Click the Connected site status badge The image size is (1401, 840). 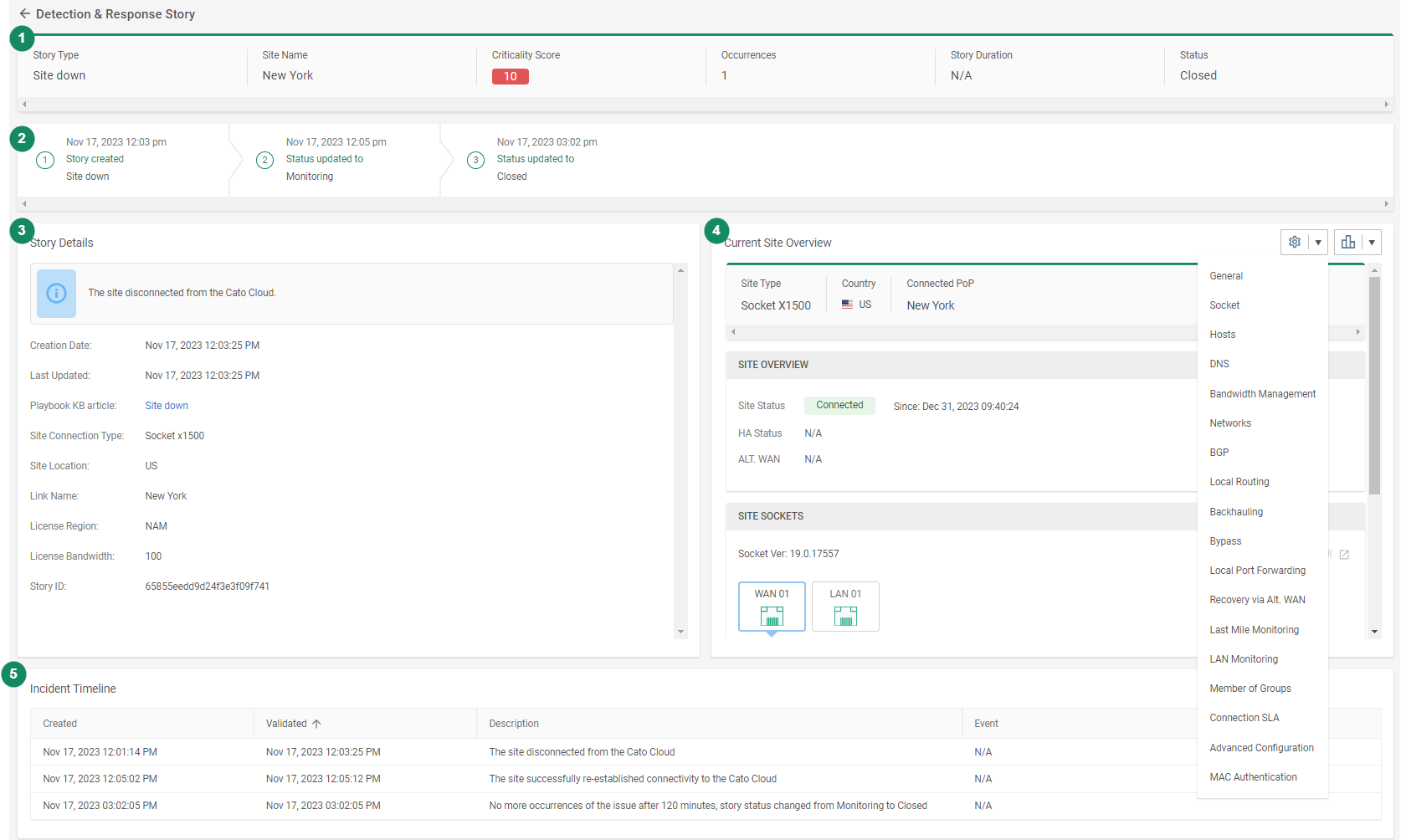839,405
